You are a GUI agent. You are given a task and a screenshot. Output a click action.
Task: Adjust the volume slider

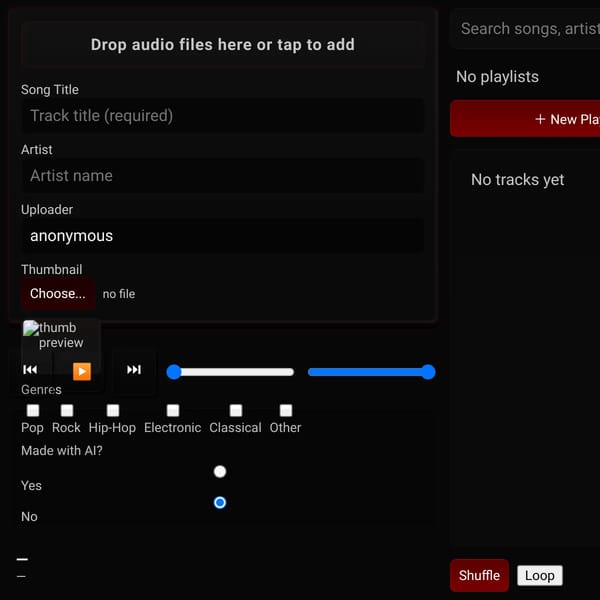[372, 372]
